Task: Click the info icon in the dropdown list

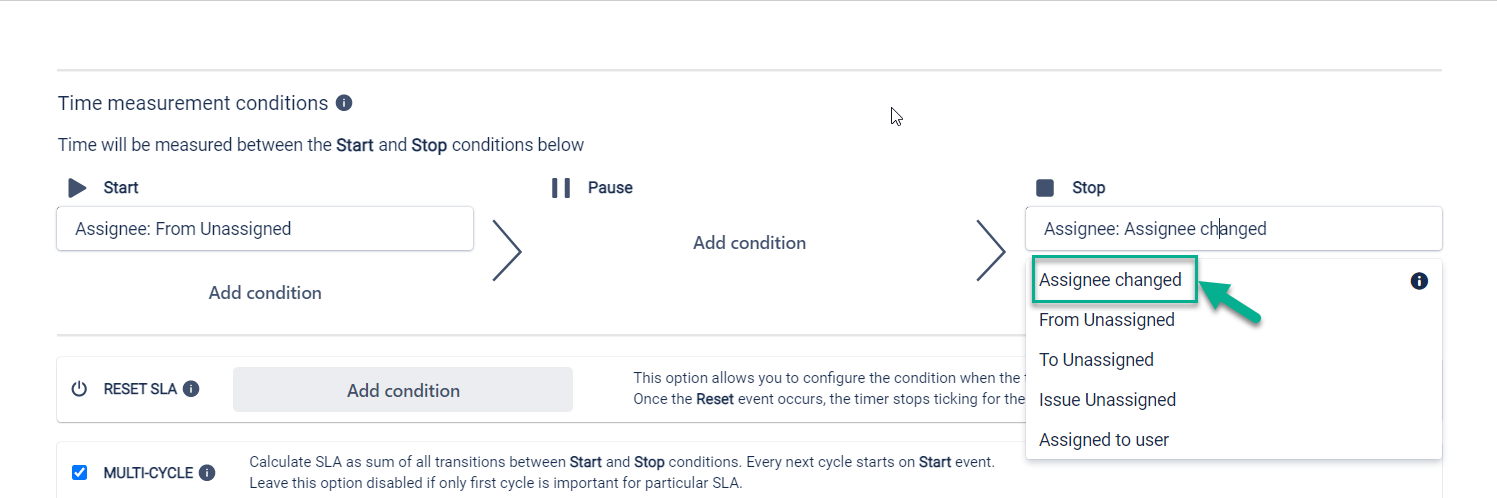Action: [x=1418, y=281]
